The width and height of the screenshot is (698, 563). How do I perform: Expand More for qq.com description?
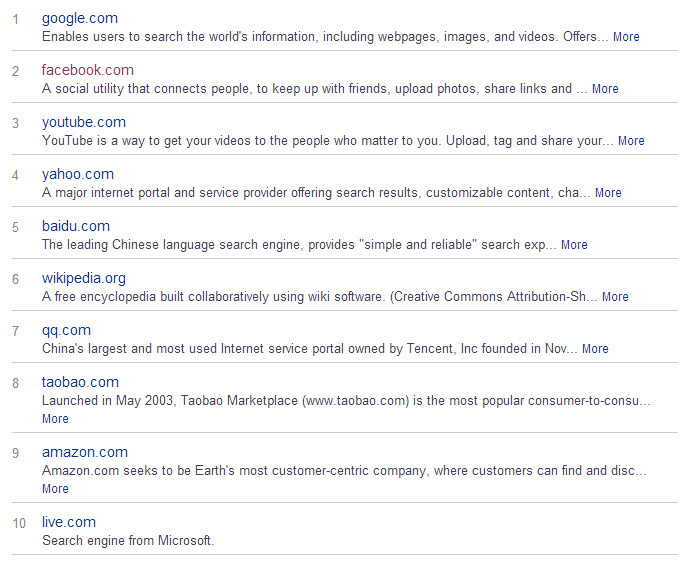click(x=595, y=349)
